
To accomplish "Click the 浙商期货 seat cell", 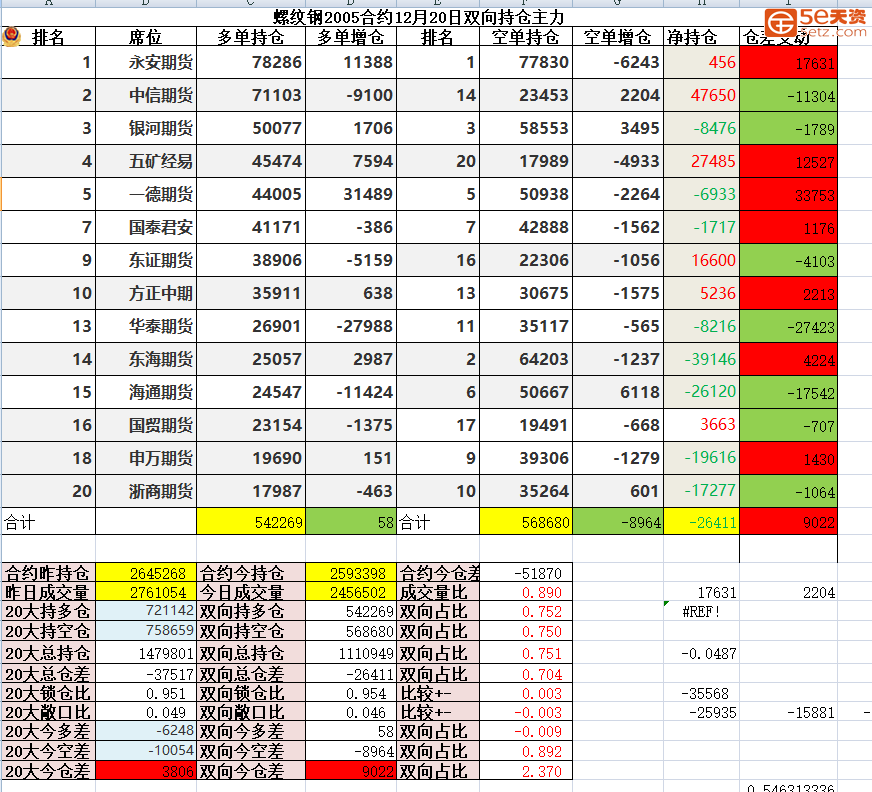I will click(x=146, y=491).
